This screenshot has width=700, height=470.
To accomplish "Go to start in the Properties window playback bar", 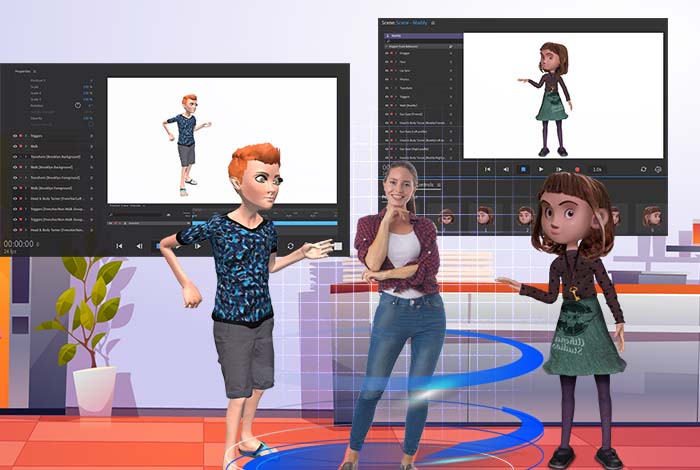I will pyautogui.click(x=119, y=246).
